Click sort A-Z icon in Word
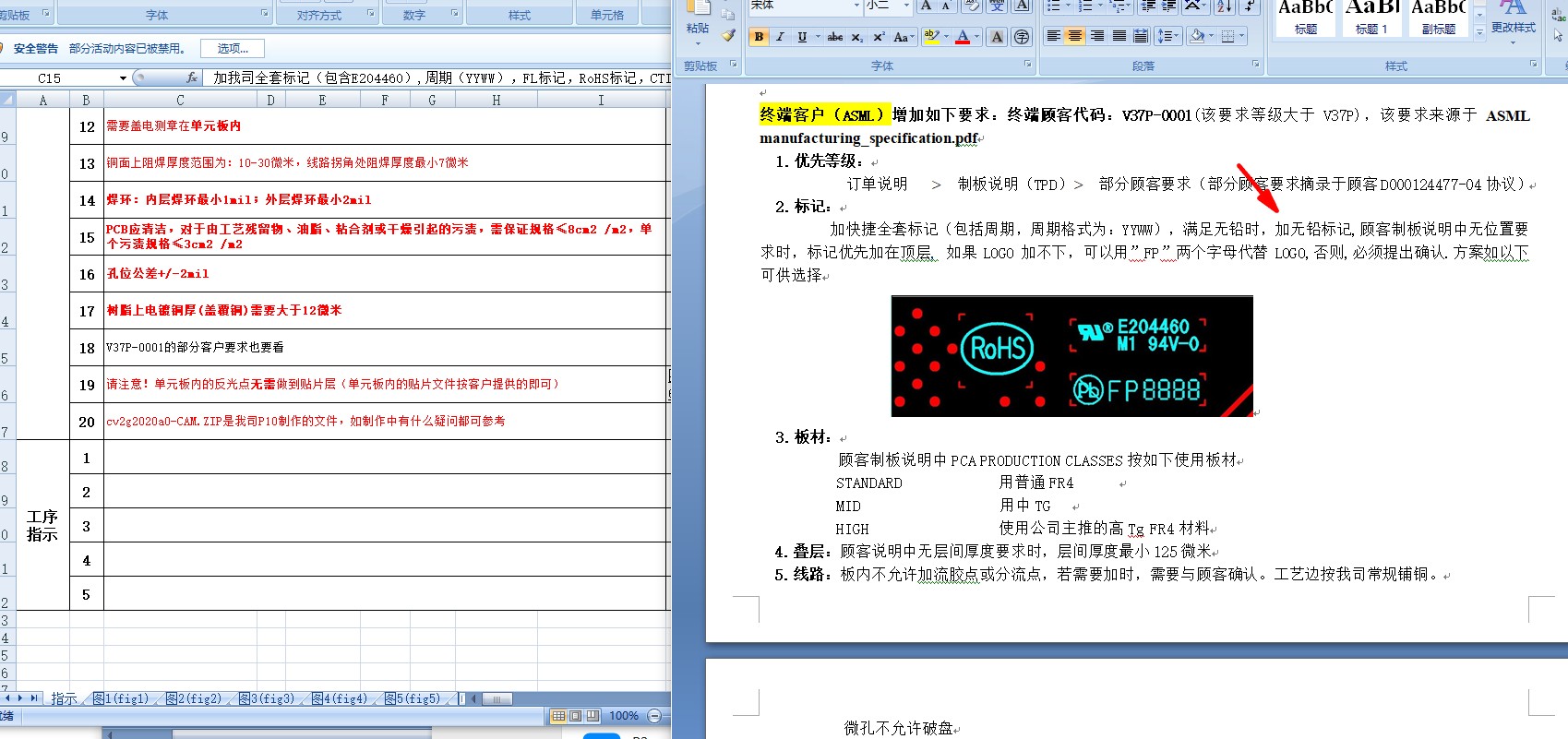 coord(1224,6)
